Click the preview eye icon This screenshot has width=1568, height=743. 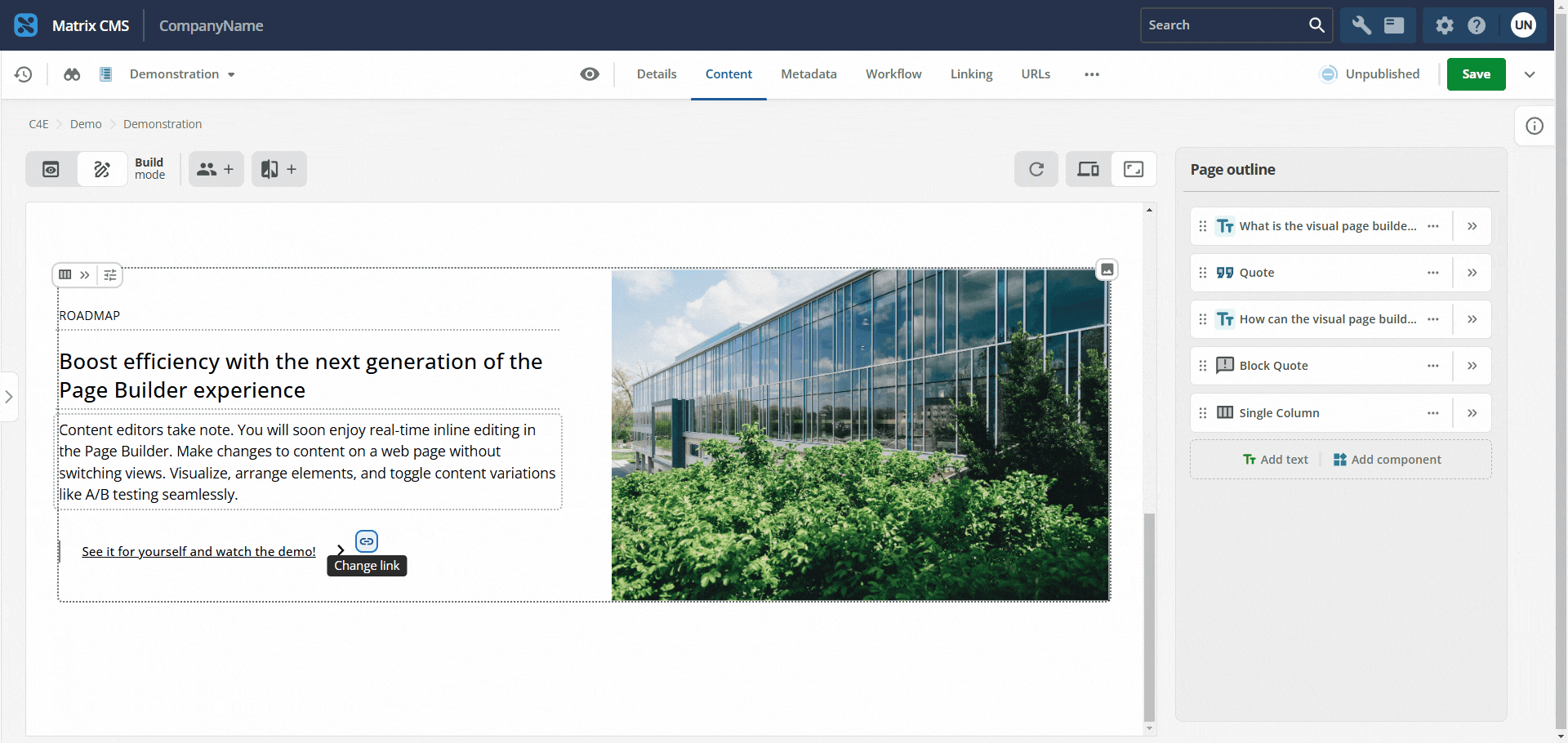pyautogui.click(x=590, y=74)
